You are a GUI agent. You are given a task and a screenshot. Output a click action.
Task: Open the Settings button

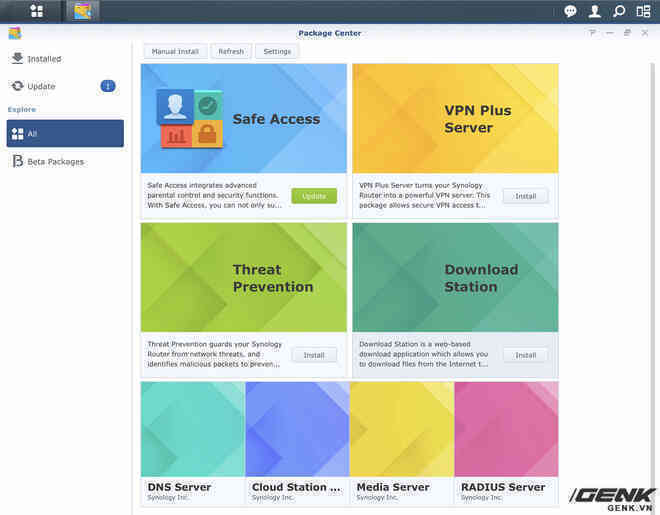277,51
